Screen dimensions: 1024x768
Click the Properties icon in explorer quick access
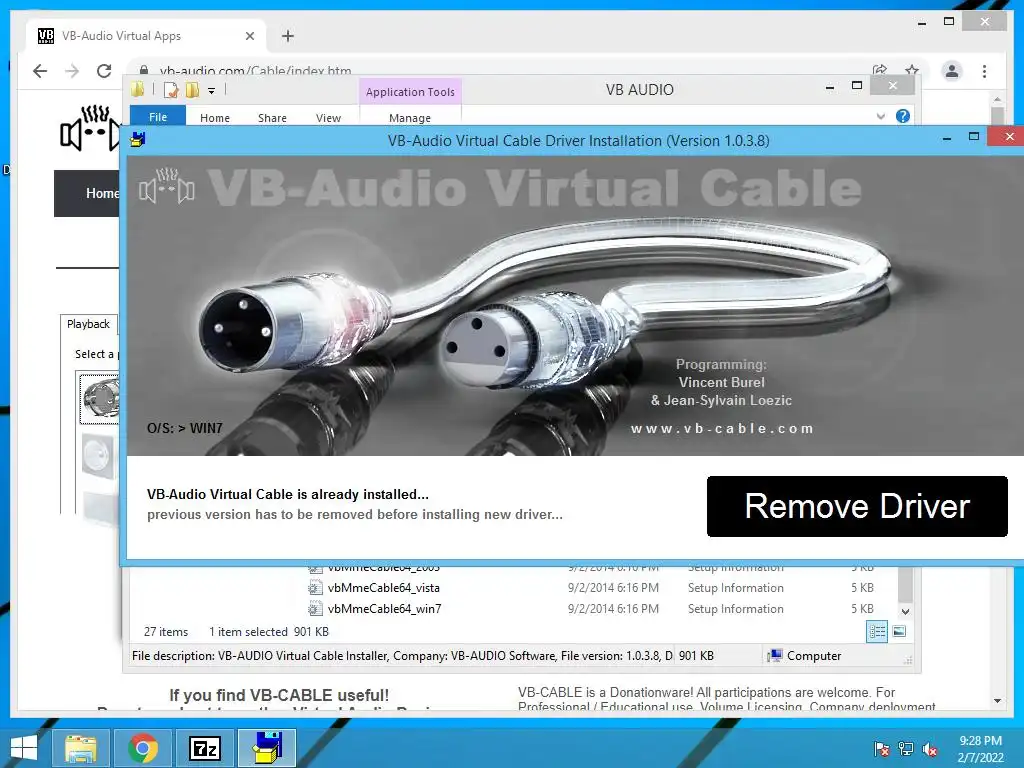click(x=171, y=90)
